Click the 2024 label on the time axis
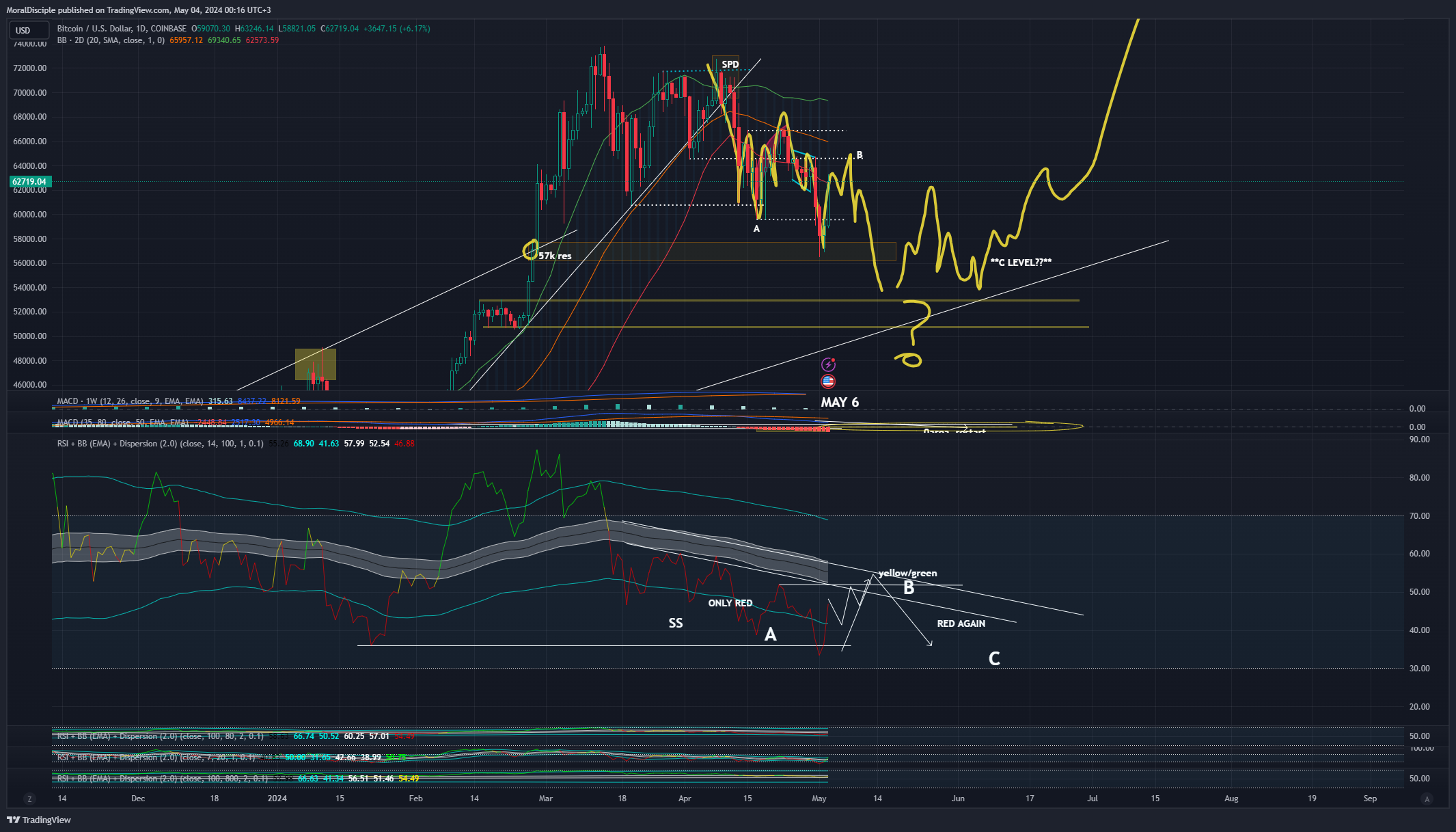The width and height of the screenshot is (1456, 832). click(277, 799)
